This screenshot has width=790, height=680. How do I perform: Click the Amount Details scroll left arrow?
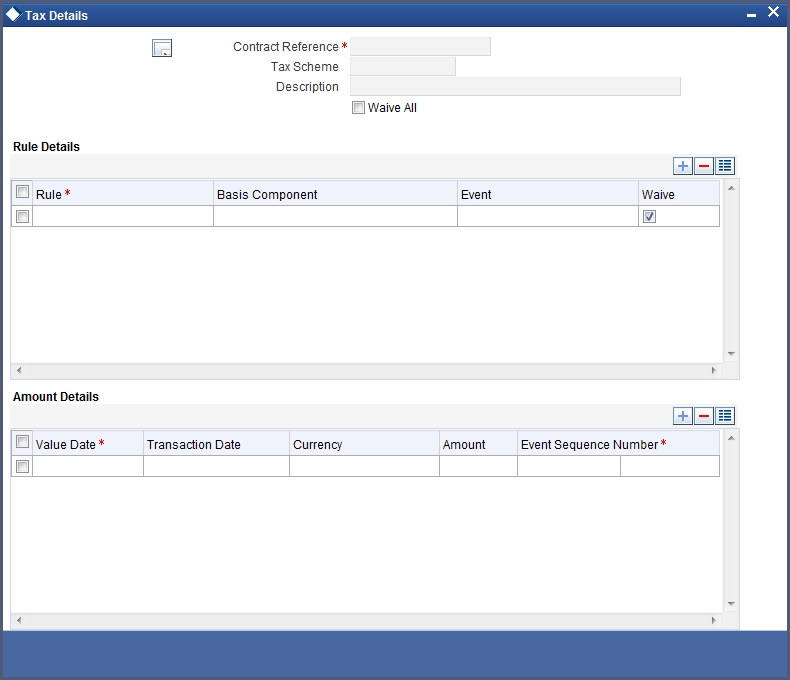19,620
